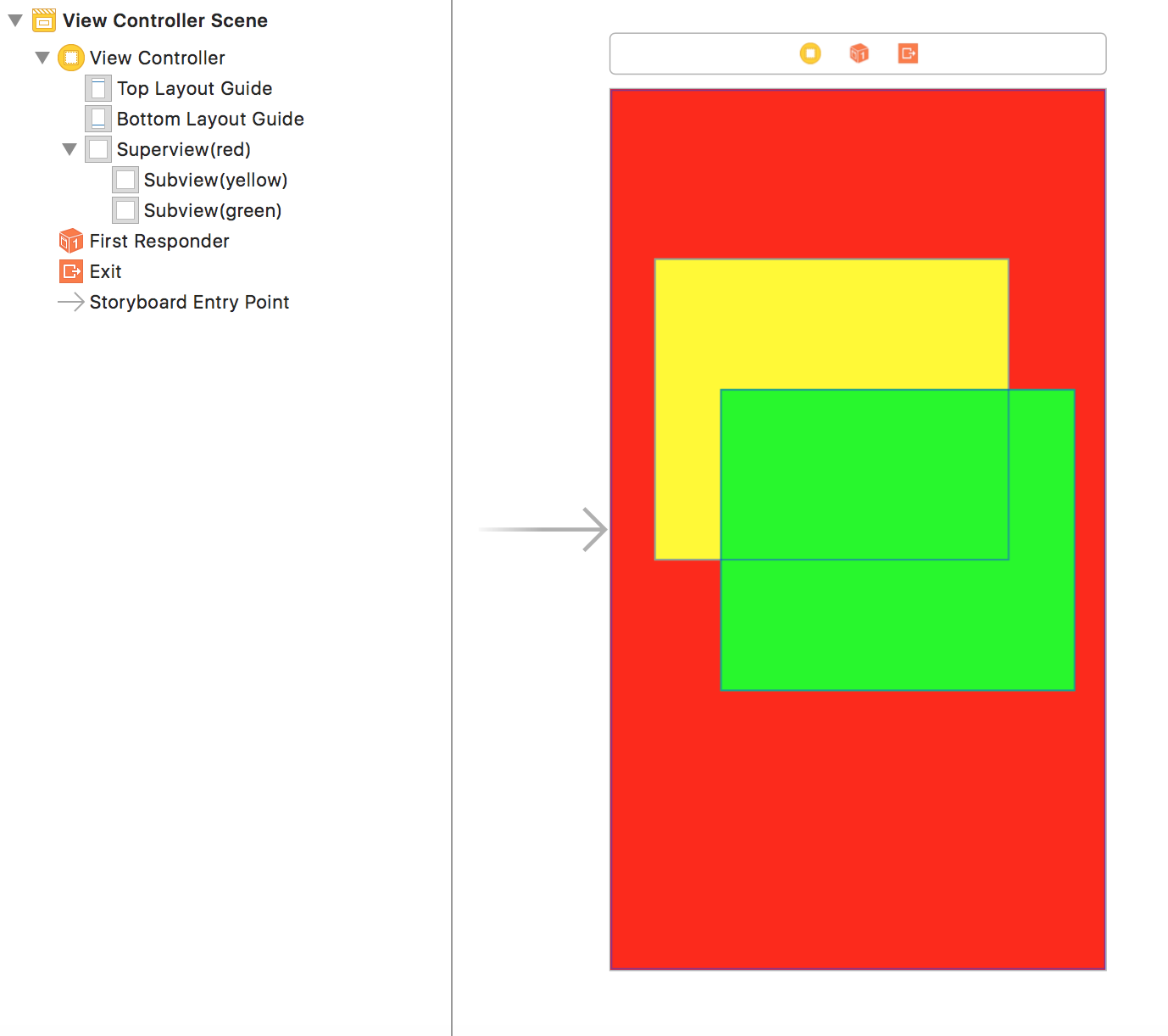Viewport: 1168px width, 1036px height.
Task: Click the First Responder cube icon in outline
Action: click(x=71, y=241)
